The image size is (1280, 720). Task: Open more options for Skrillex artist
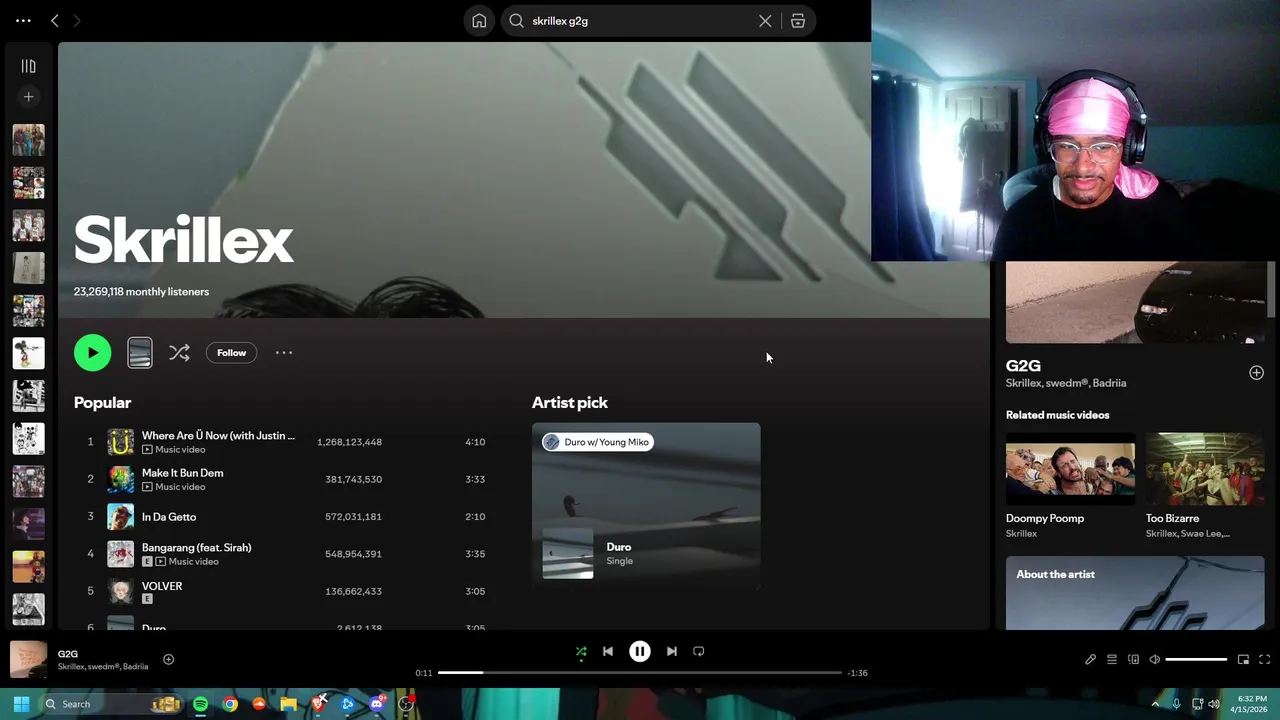pyautogui.click(x=284, y=352)
